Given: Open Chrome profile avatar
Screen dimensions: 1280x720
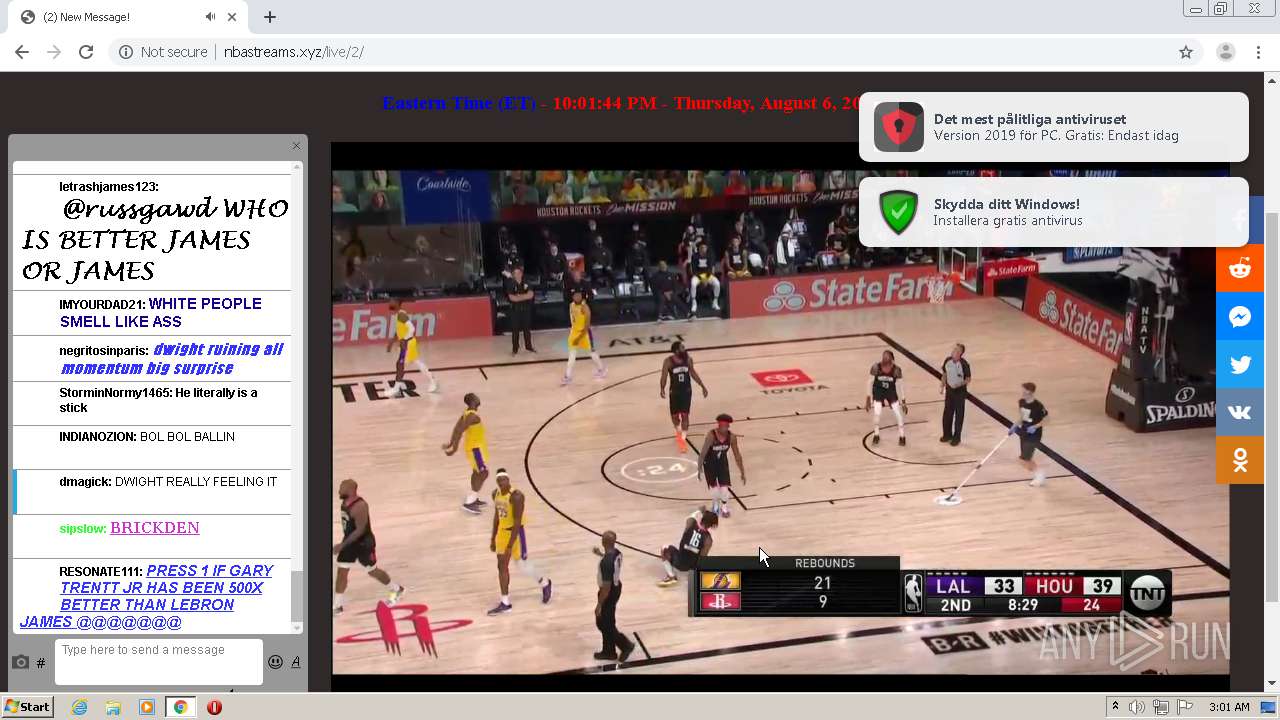Looking at the screenshot, I should [1226, 52].
